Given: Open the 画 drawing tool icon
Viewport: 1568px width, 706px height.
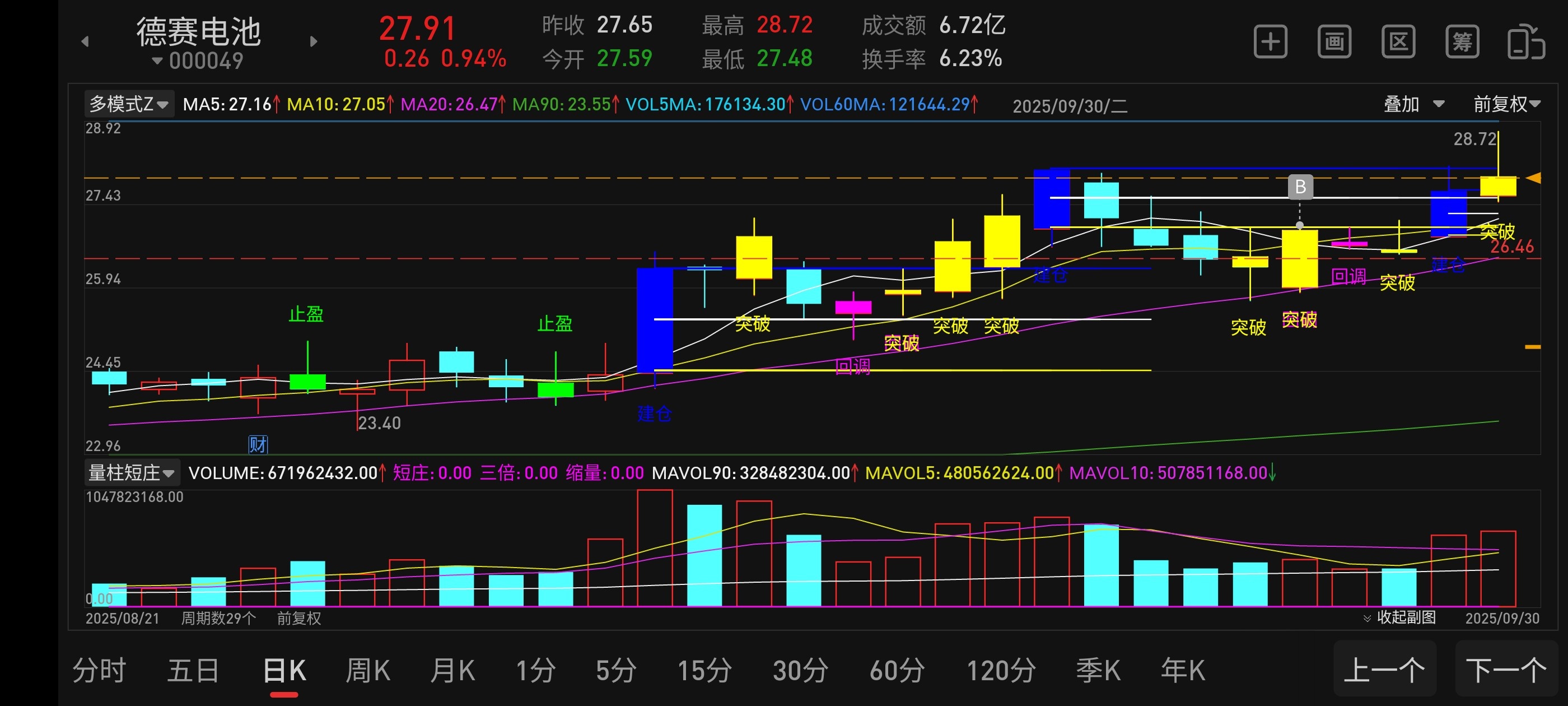Looking at the screenshot, I should pyautogui.click(x=1334, y=42).
